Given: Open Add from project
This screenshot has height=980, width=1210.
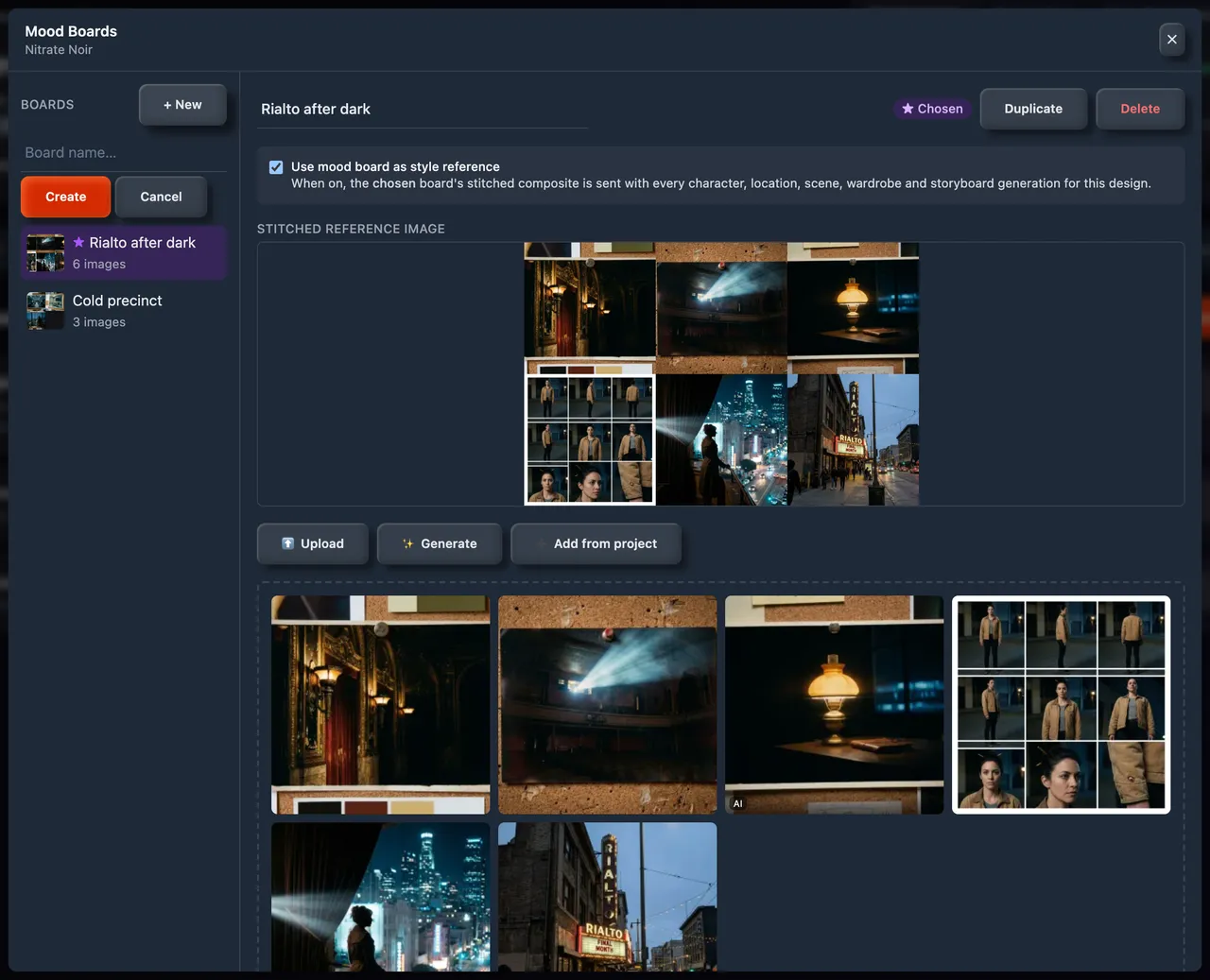Looking at the screenshot, I should [x=596, y=543].
